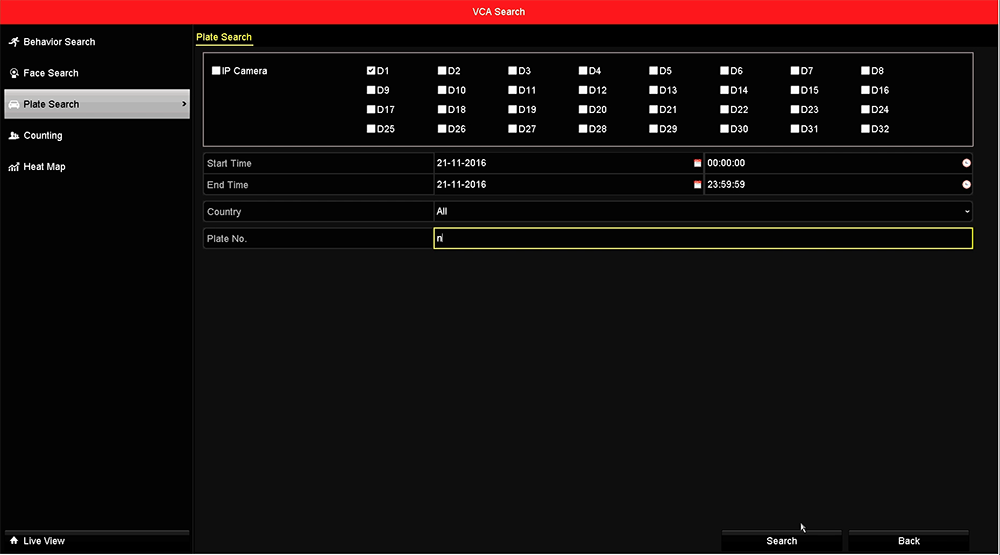1000x555 pixels.
Task: Return to Live View
Action: tap(97, 541)
